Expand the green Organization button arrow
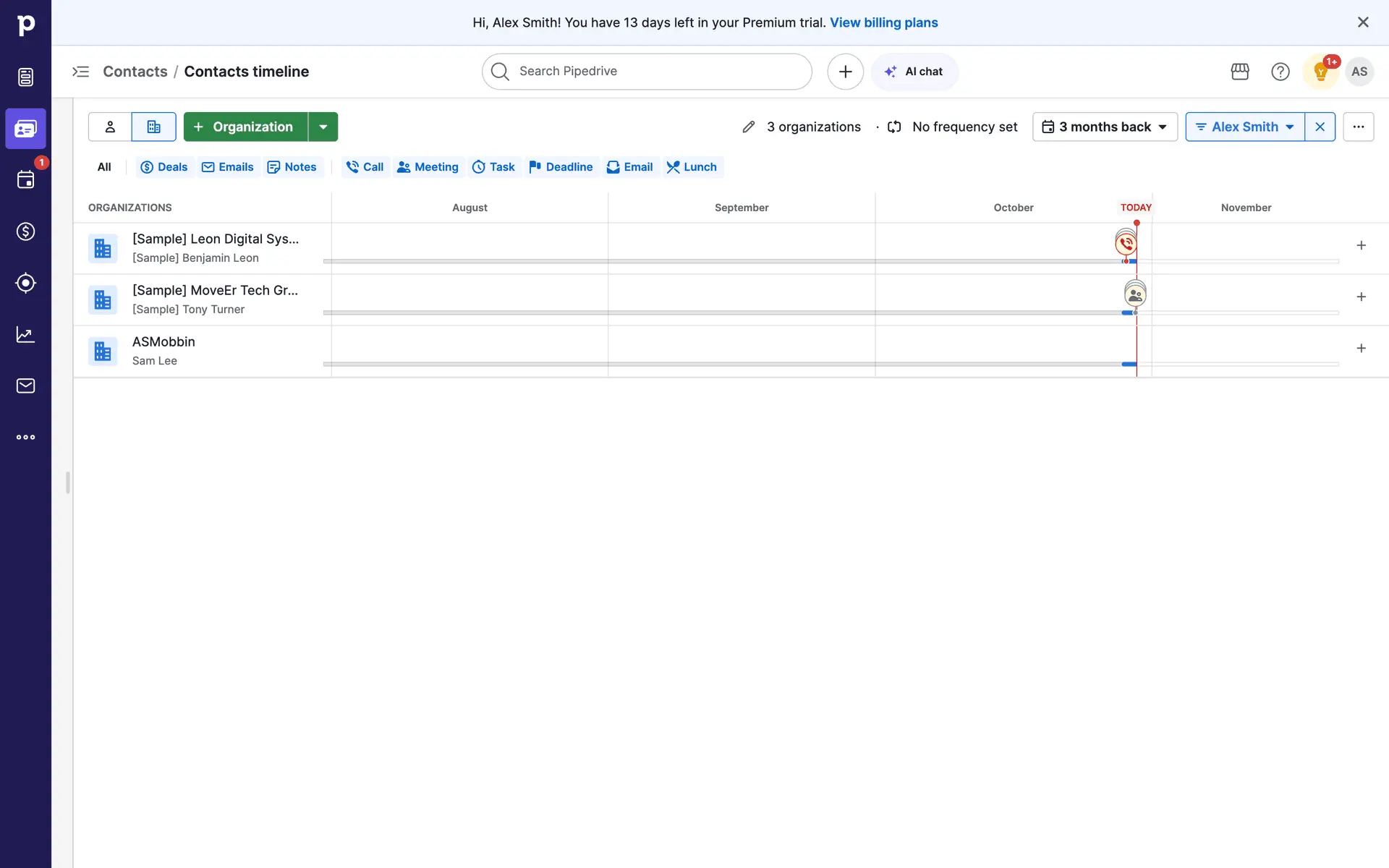Viewport: 1389px width, 868px height. tap(323, 127)
